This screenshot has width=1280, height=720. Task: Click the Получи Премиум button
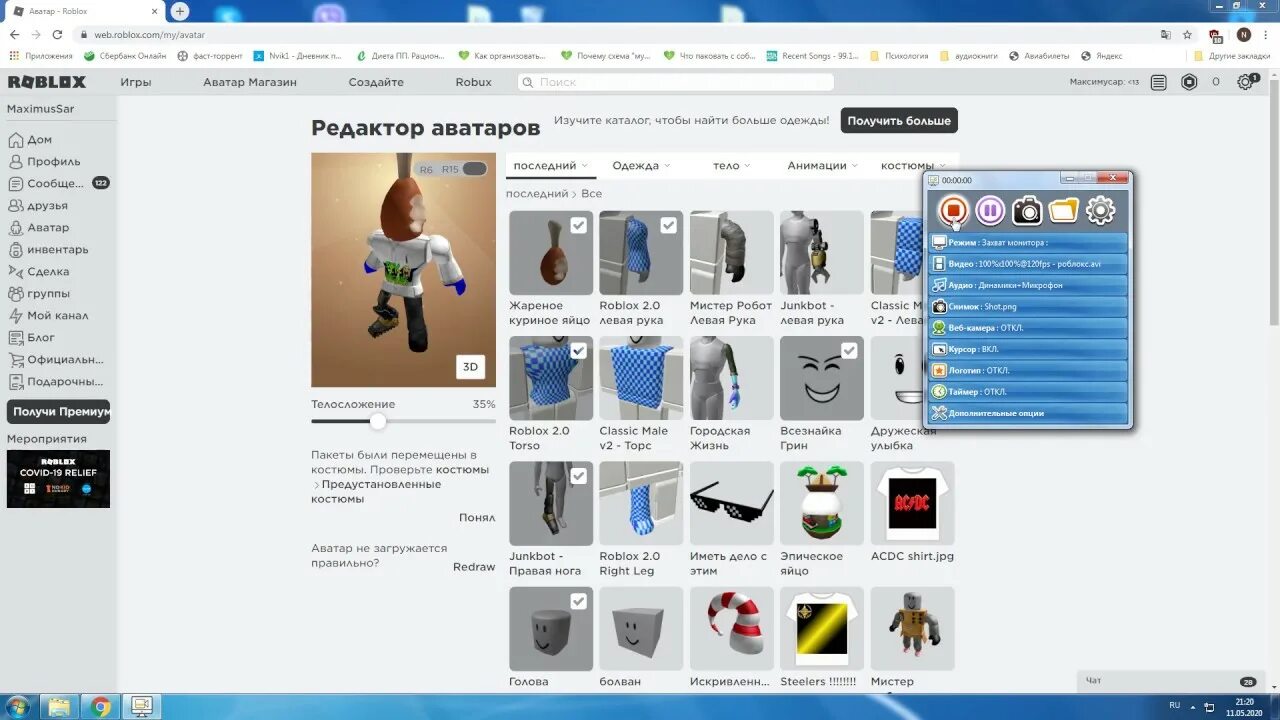tap(59, 412)
